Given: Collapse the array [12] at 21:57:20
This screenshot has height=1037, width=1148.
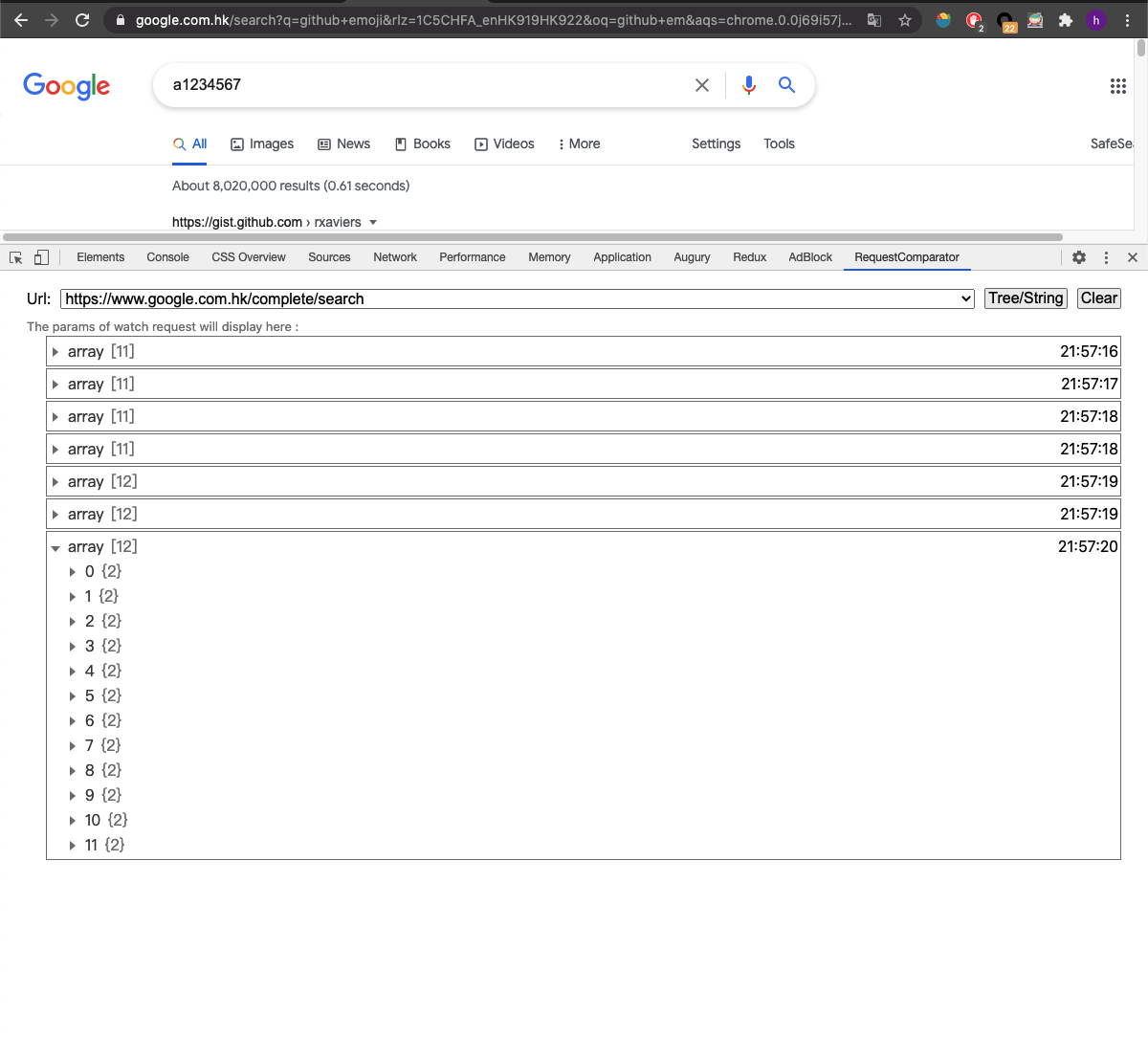Looking at the screenshot, I should click(55, 547).
